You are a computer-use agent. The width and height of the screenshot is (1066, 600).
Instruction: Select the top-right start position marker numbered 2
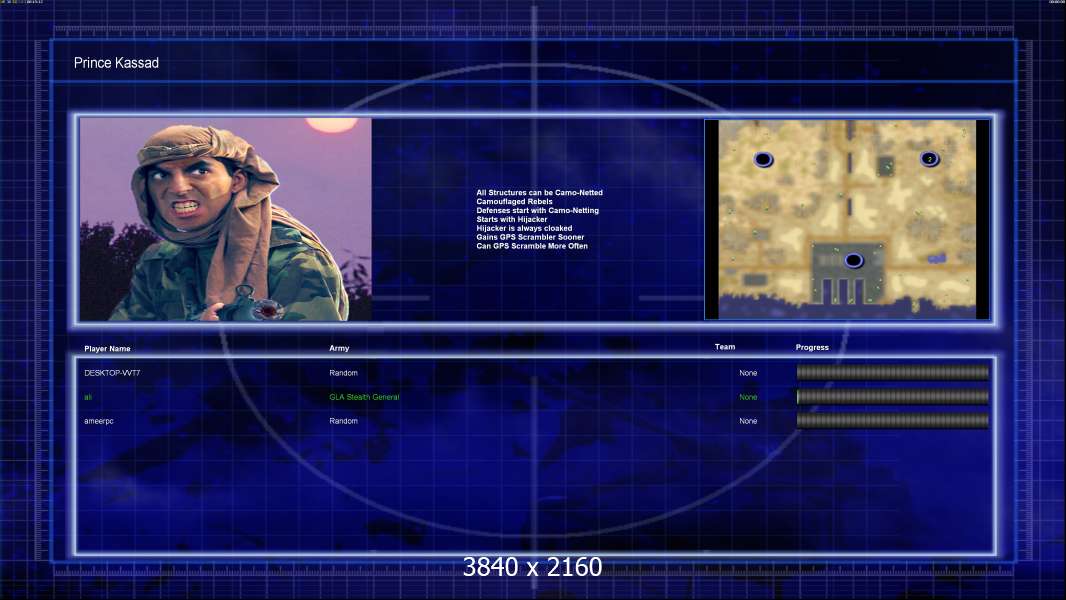coord(929,159)
